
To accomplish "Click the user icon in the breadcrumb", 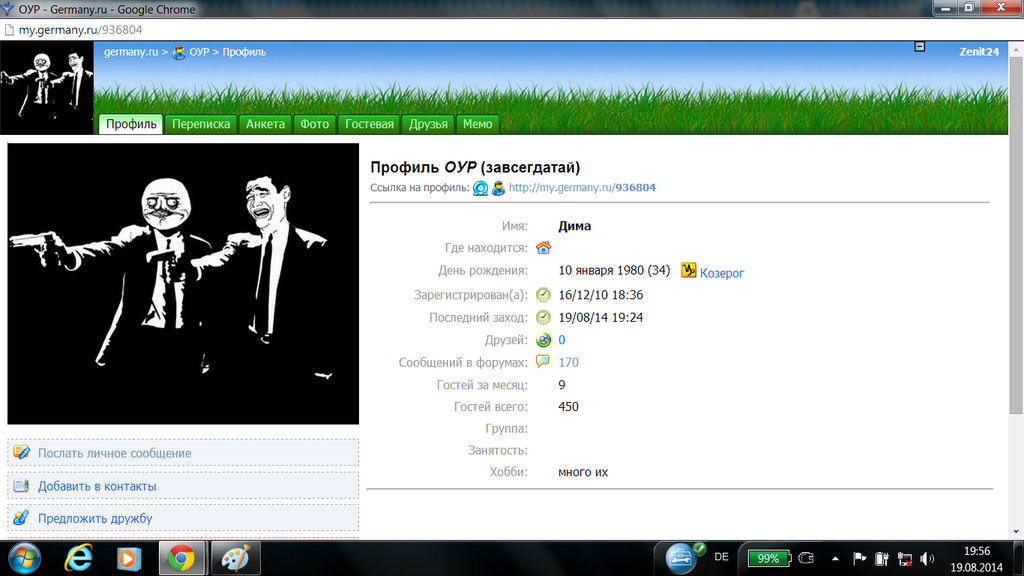I will pyautogui.click(x=179, y=52).
